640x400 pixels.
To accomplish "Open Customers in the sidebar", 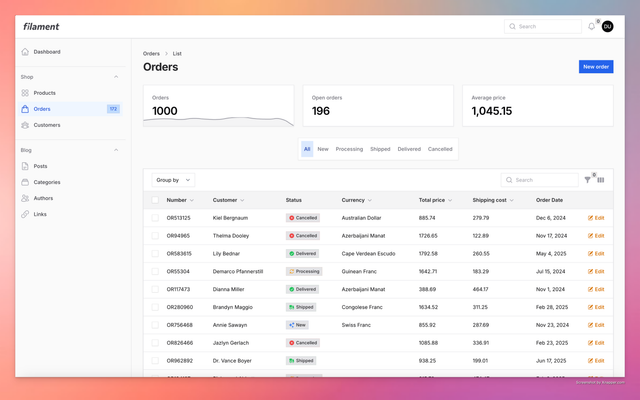I will (70, 125).
